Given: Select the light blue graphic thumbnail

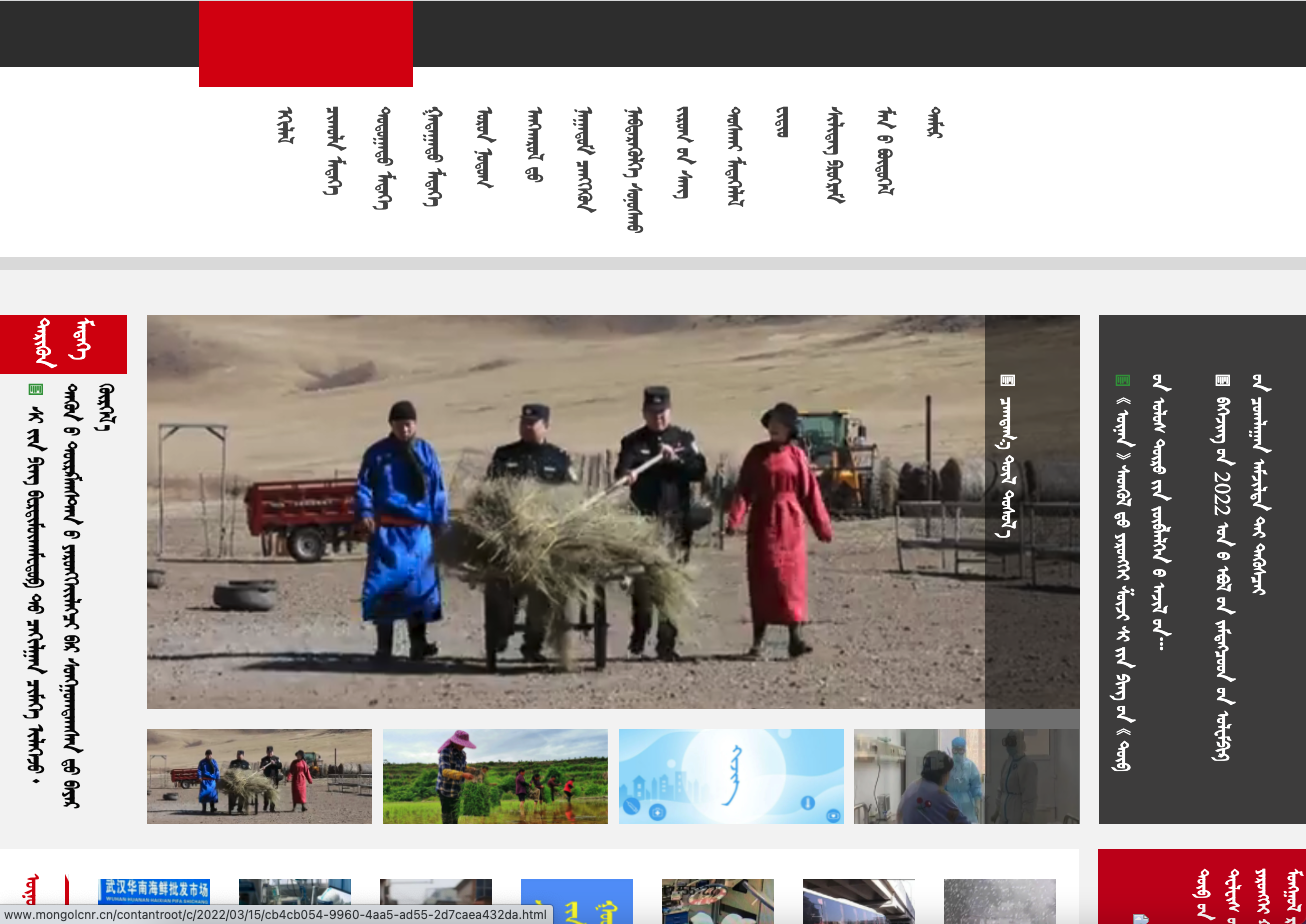Looking at the screenshot, I should tap(731, 776).
